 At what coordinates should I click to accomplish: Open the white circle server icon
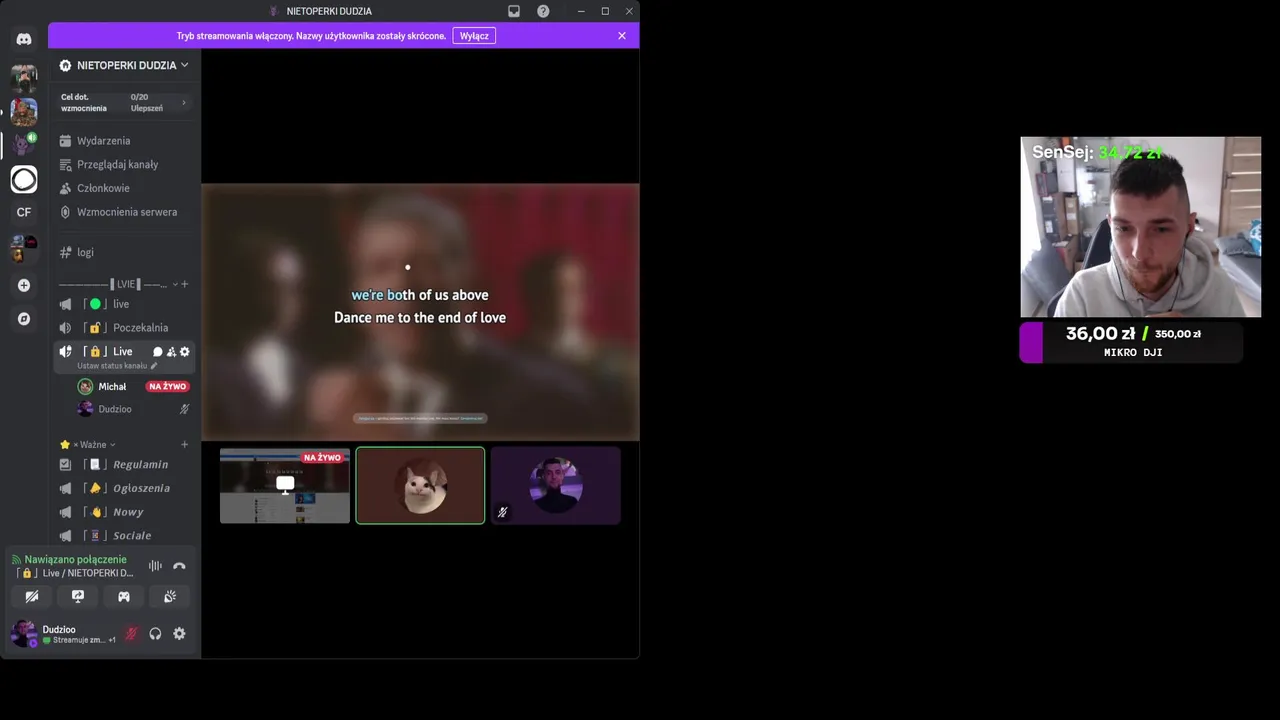tap(24, 180)
